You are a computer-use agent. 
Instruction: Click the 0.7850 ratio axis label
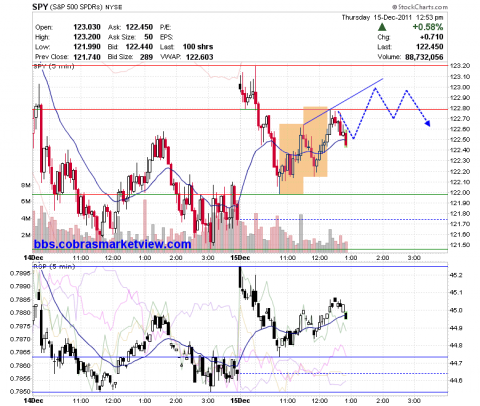tap(21, 392)
